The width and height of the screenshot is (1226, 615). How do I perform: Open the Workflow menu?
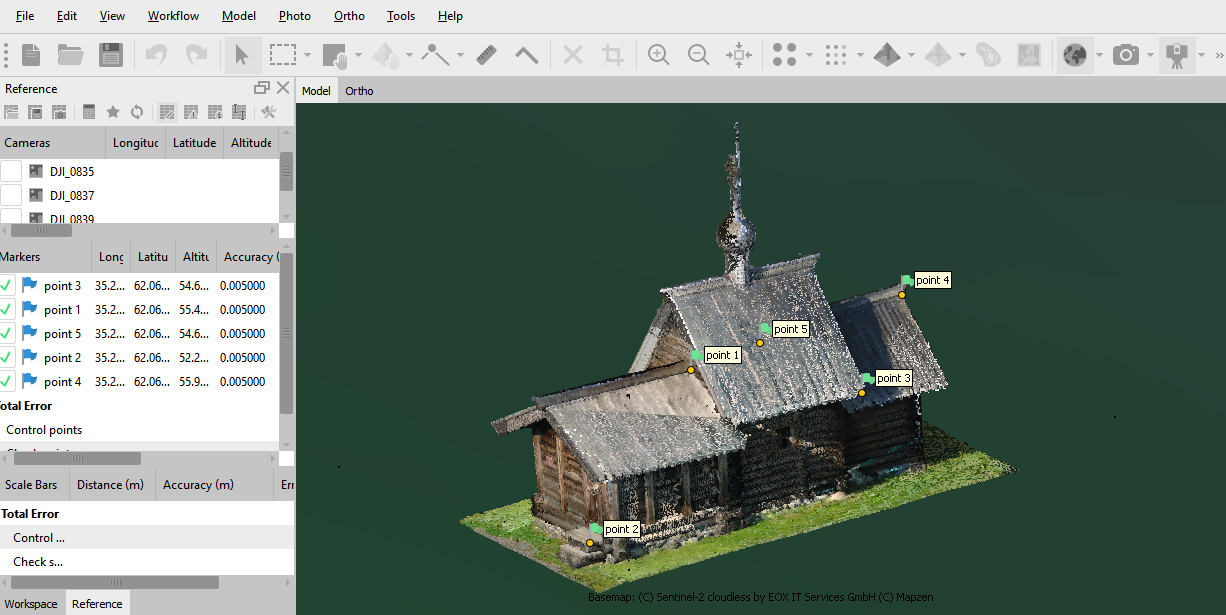click(173, 16)
